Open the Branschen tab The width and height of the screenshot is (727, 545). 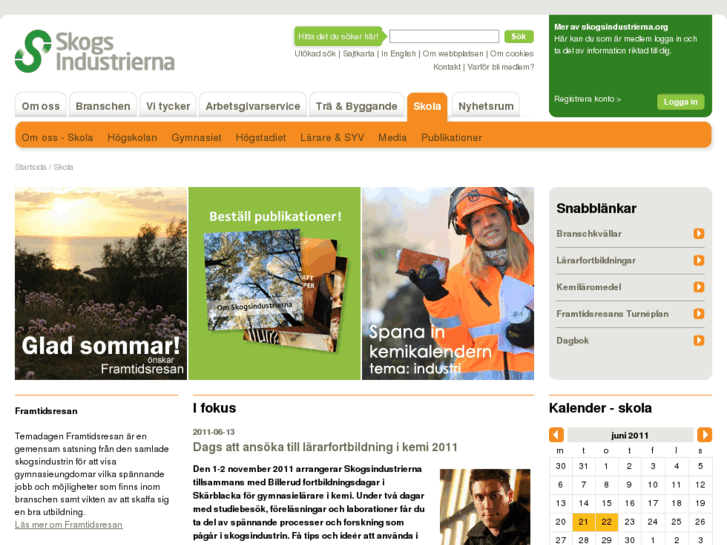point(103,106)
